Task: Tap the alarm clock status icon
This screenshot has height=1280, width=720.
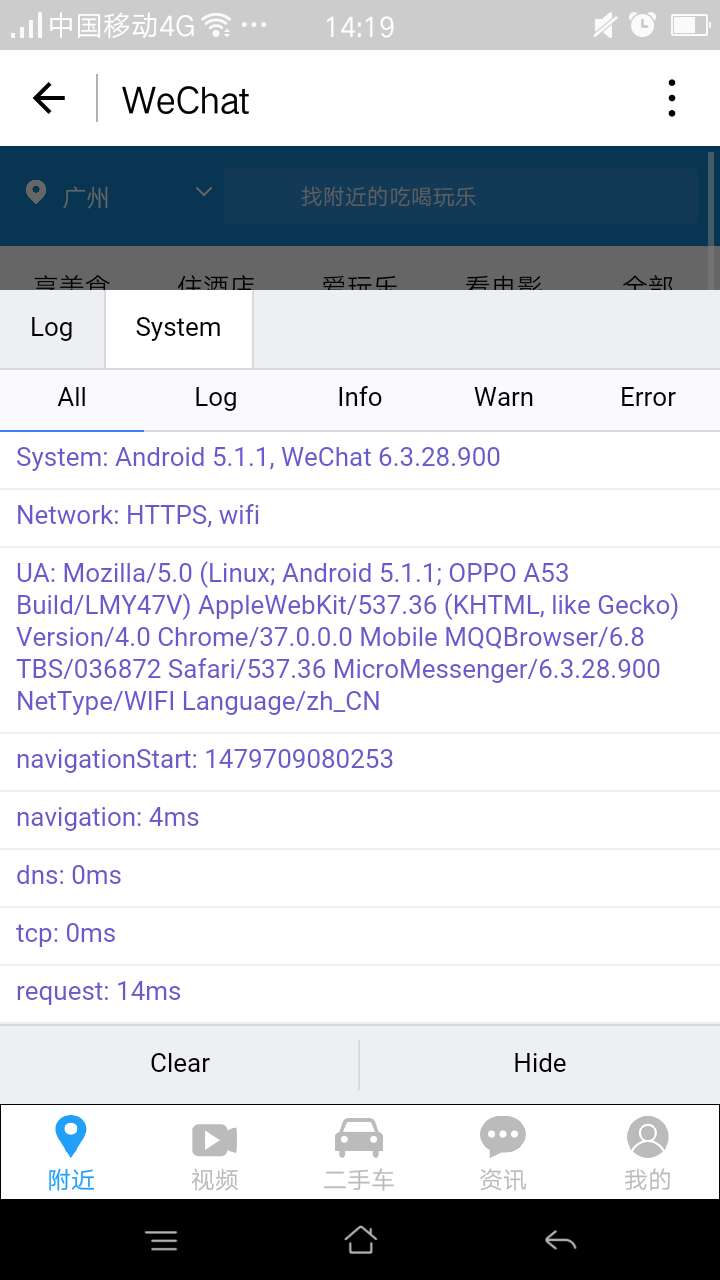Action: click(x=644, y=25)
